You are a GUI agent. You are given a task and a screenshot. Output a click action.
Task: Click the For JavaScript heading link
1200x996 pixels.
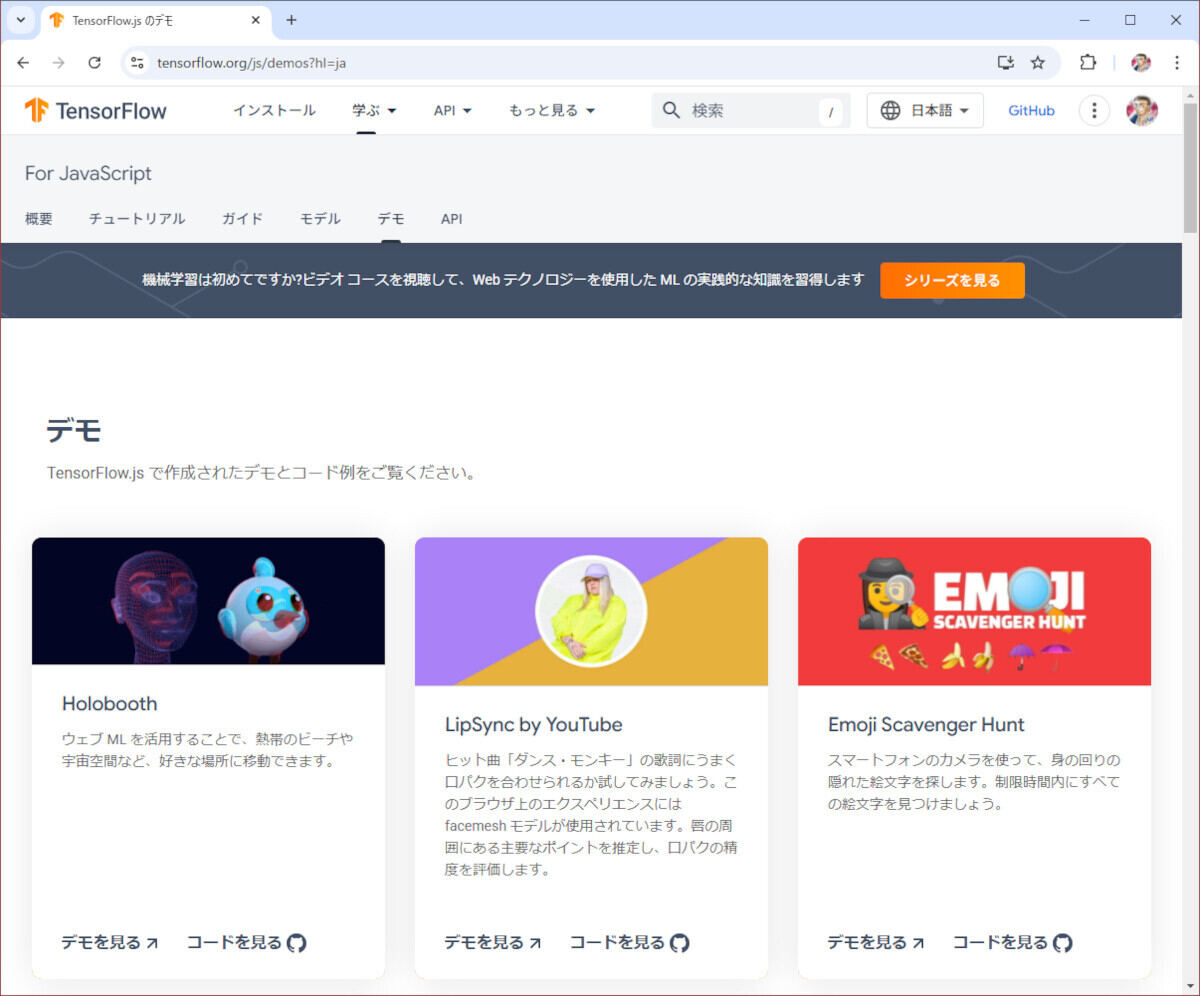click(88, 173)
